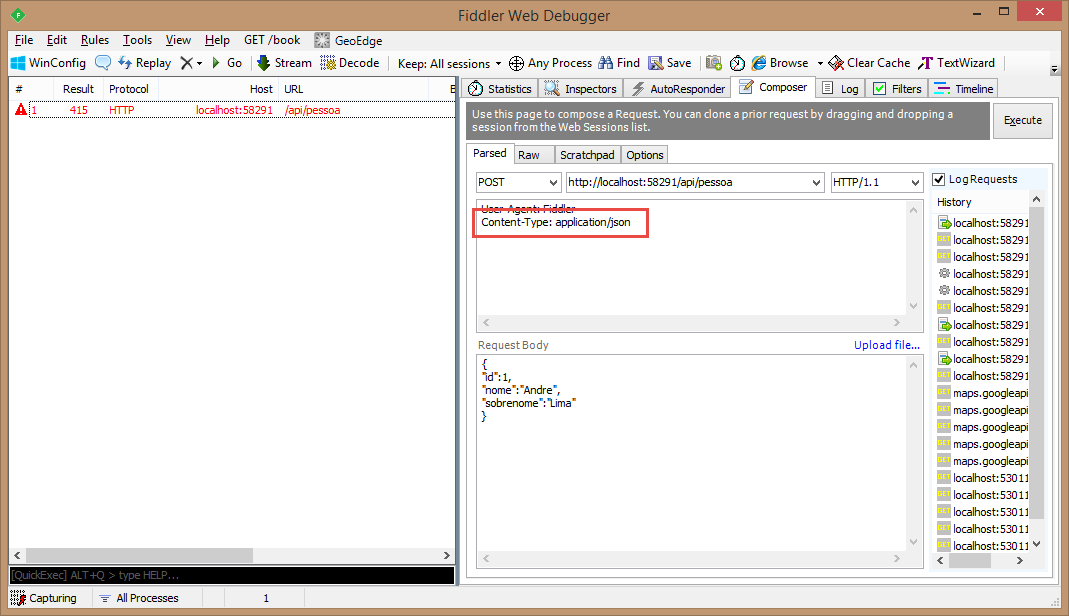Open the View menu
The image size is (1069, 616).
178,40
